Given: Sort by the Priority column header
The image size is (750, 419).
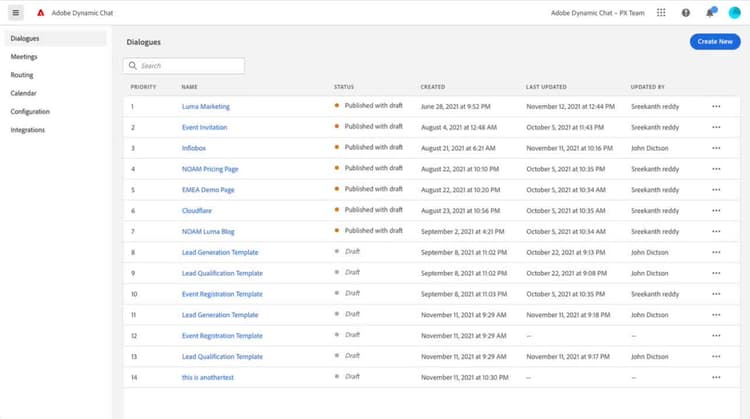Looking at the screenshot, I should 143,87.
